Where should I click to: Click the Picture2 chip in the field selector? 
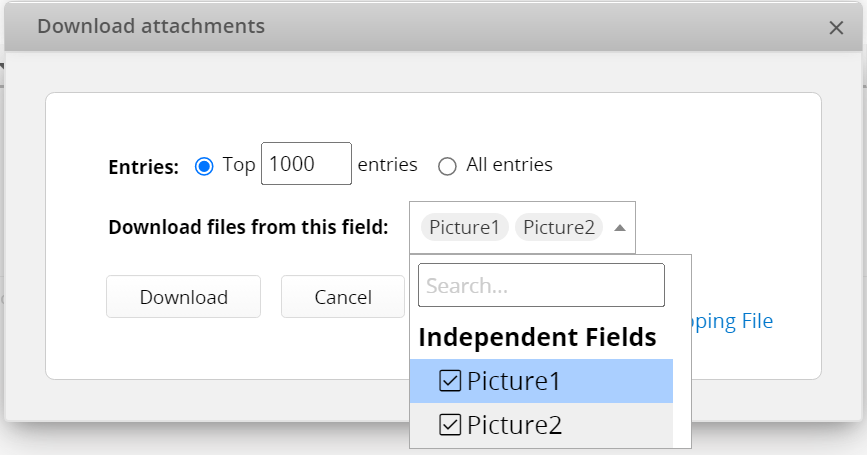tap(559, 227)
